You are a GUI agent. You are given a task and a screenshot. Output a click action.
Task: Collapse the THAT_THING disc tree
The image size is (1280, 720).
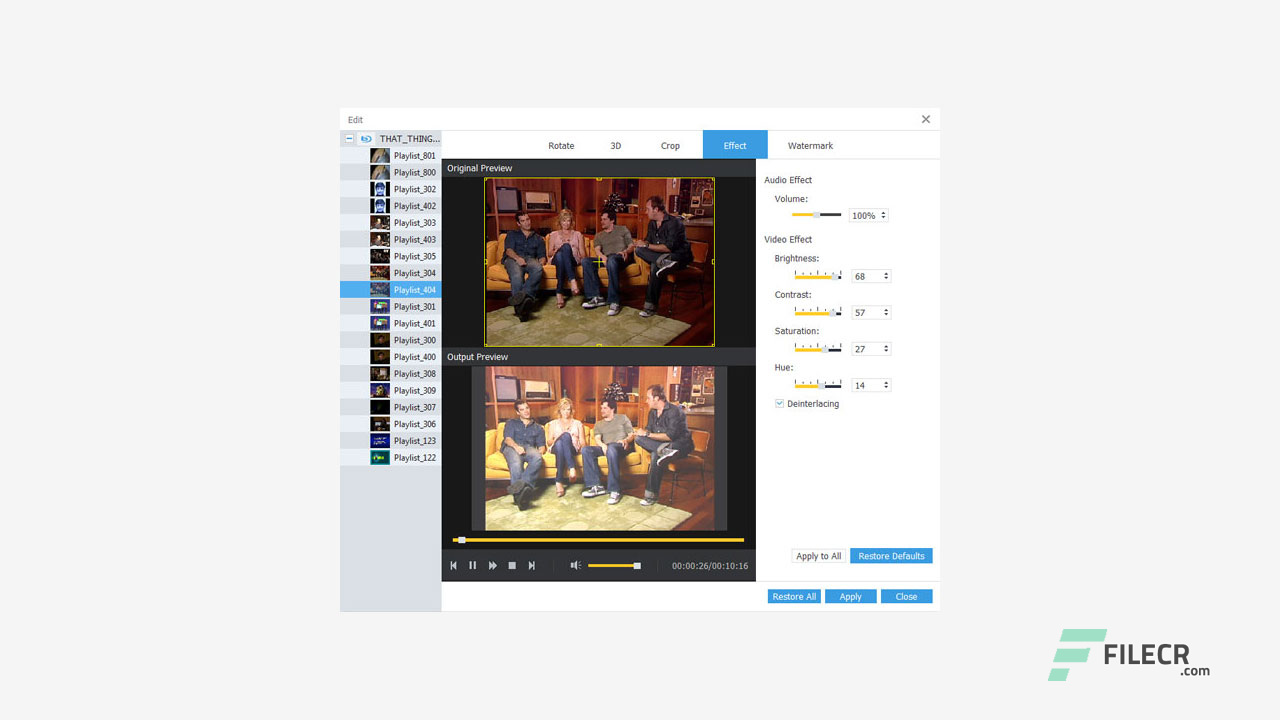pyautogui.click(x=349, y=139)
